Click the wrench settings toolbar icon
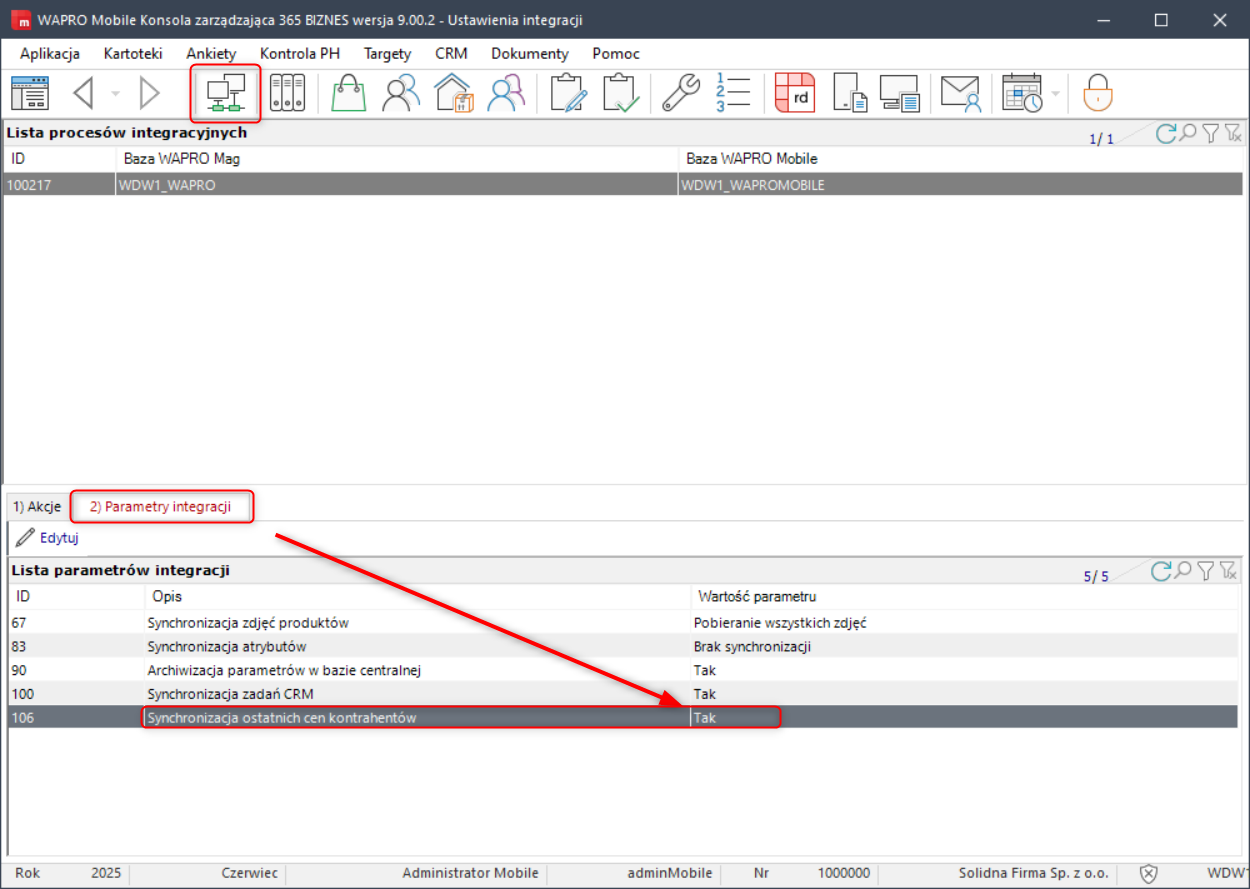The width and height of the screenshot is (1250, 889). (680, 93)
